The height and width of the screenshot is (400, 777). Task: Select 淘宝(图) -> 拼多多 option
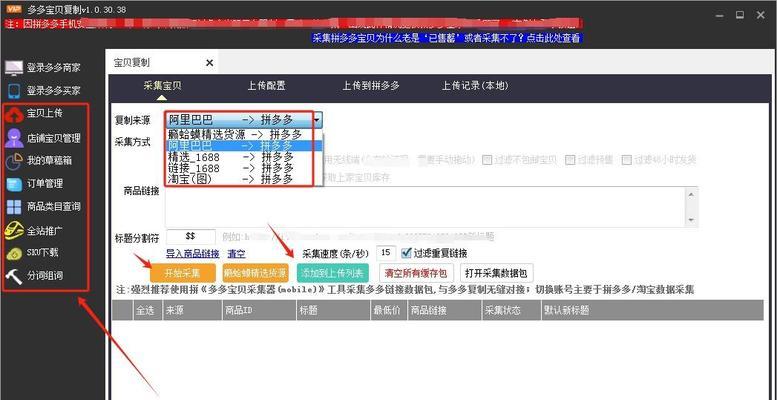pyautogui.click(x=244, y=179)
